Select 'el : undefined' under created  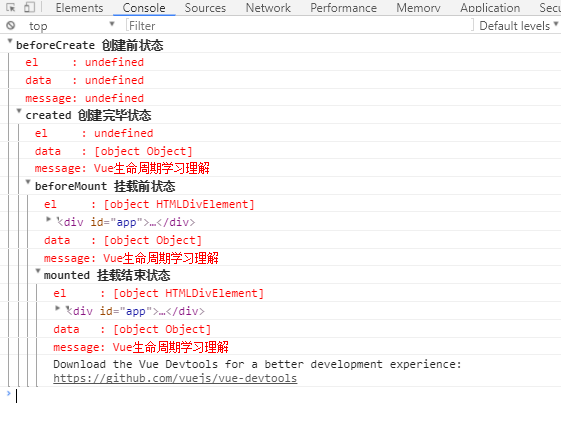(94, 133)
